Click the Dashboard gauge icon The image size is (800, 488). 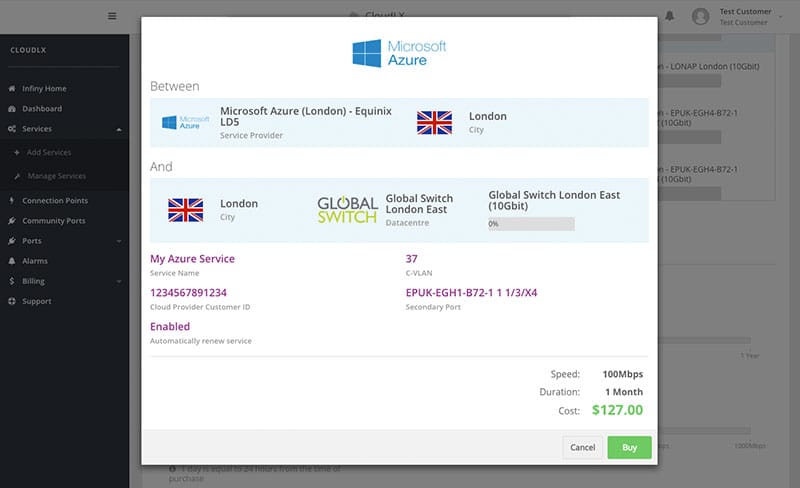tap(12, 109)
